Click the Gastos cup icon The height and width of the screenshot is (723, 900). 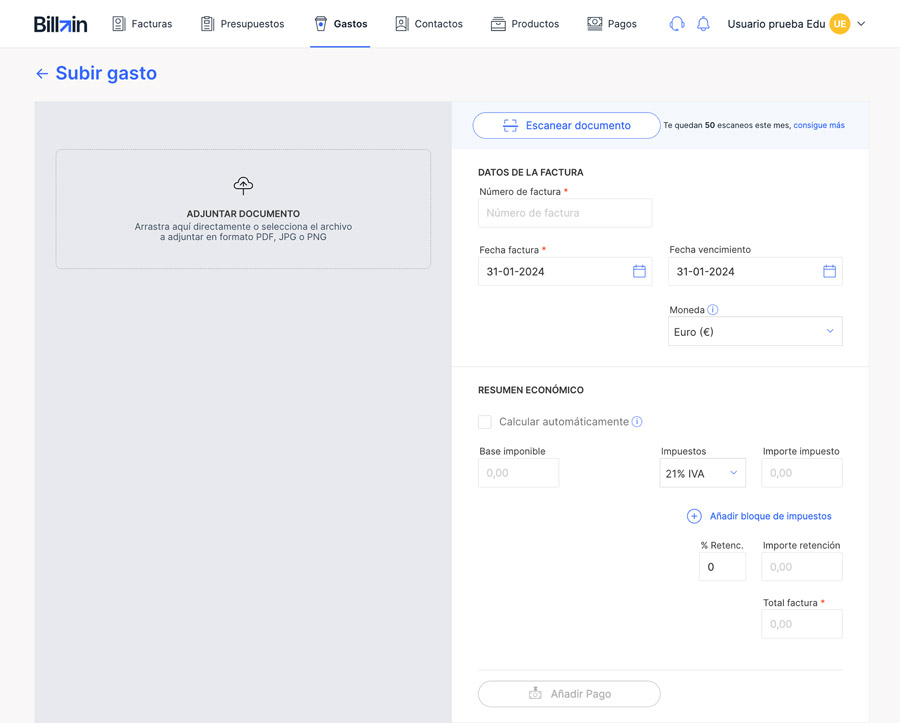point(321,24)
